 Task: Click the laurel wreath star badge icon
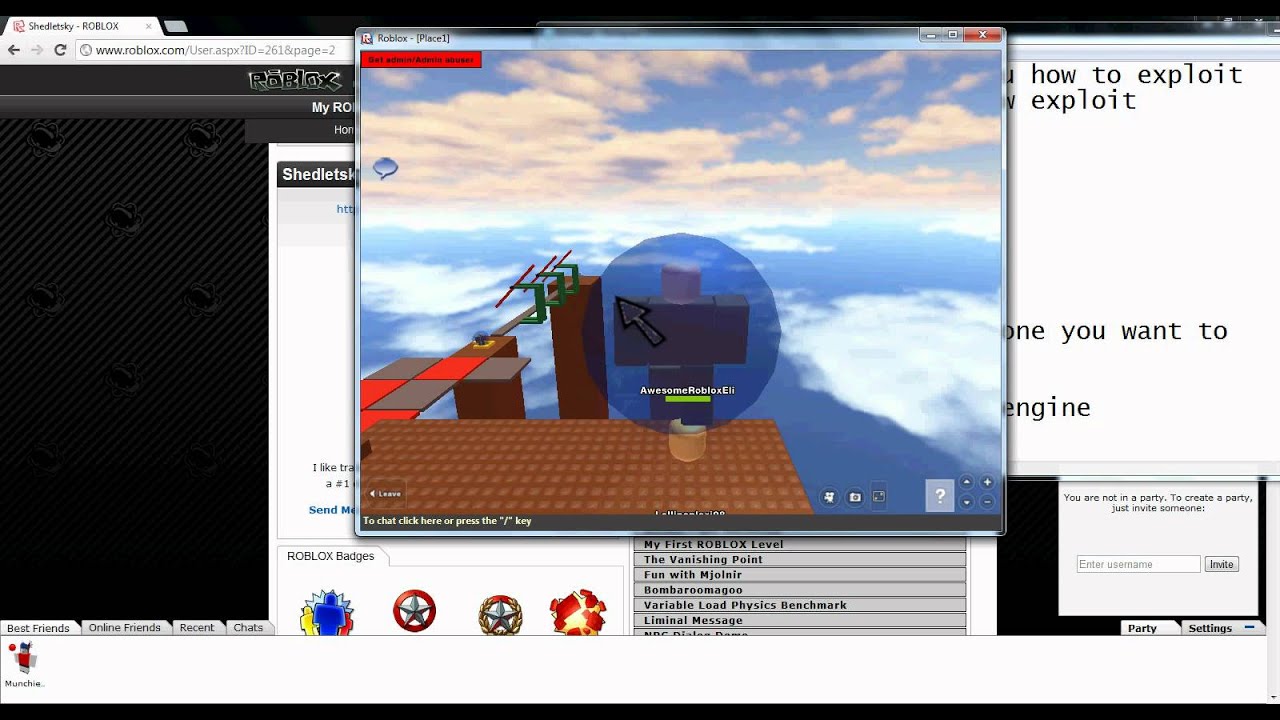pos(500,614)
